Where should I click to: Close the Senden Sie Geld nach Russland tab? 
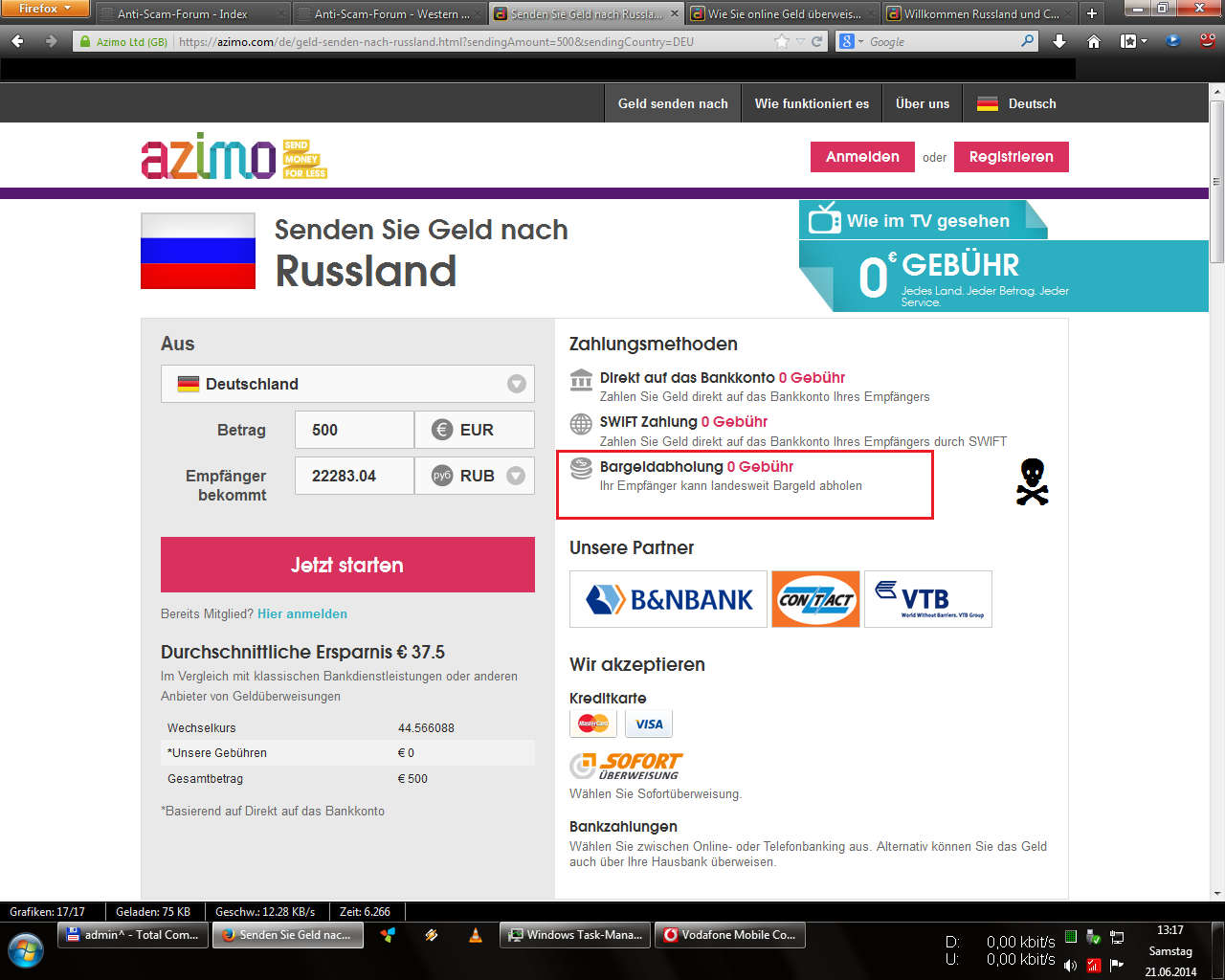674,13
